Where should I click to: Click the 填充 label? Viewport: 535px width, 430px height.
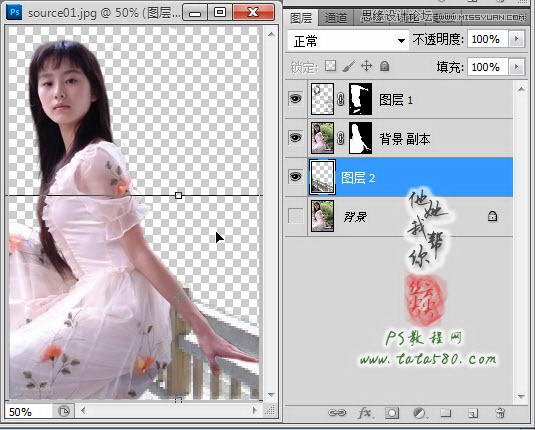point(450,67)
